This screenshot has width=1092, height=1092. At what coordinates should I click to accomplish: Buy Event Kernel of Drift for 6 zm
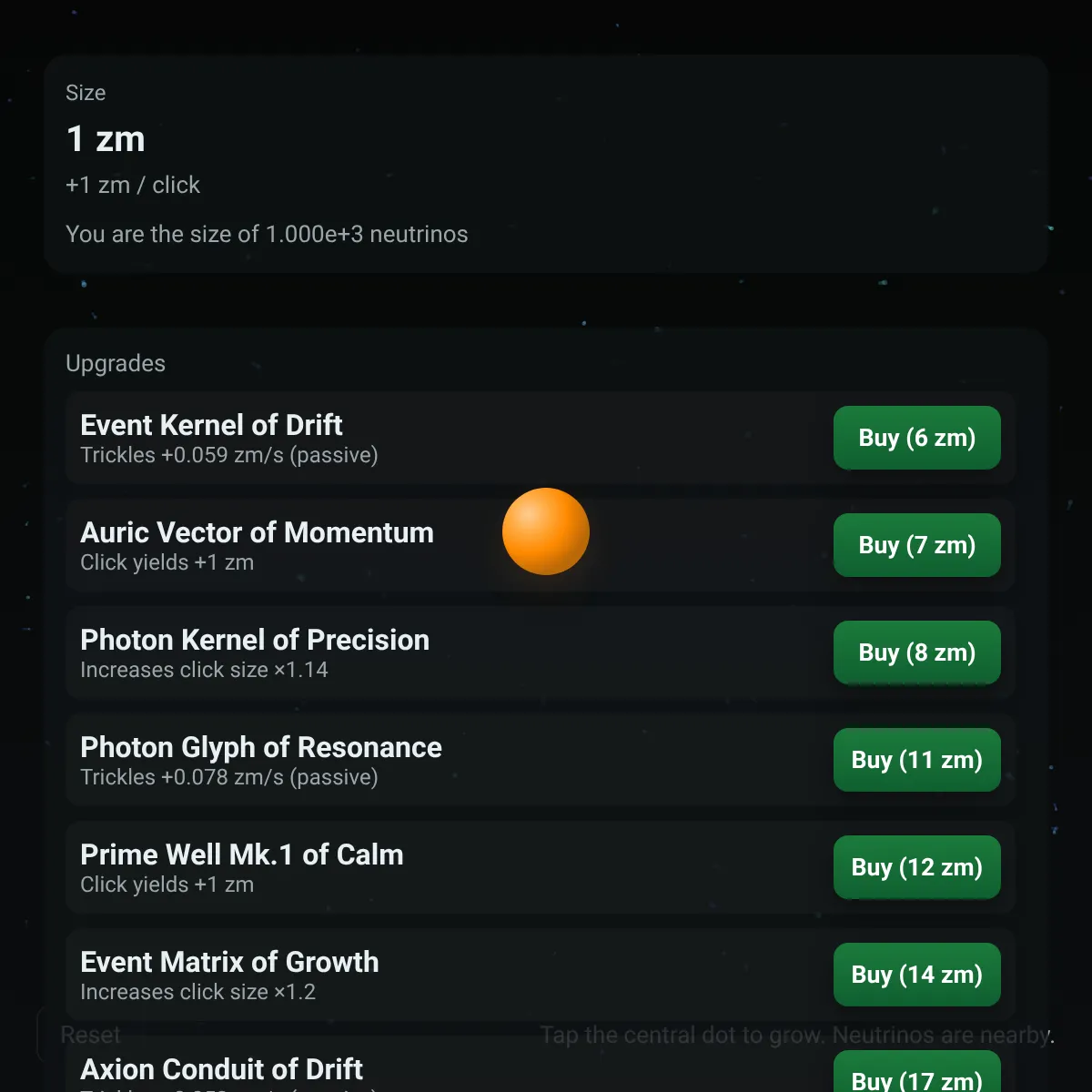coord(917,438)
